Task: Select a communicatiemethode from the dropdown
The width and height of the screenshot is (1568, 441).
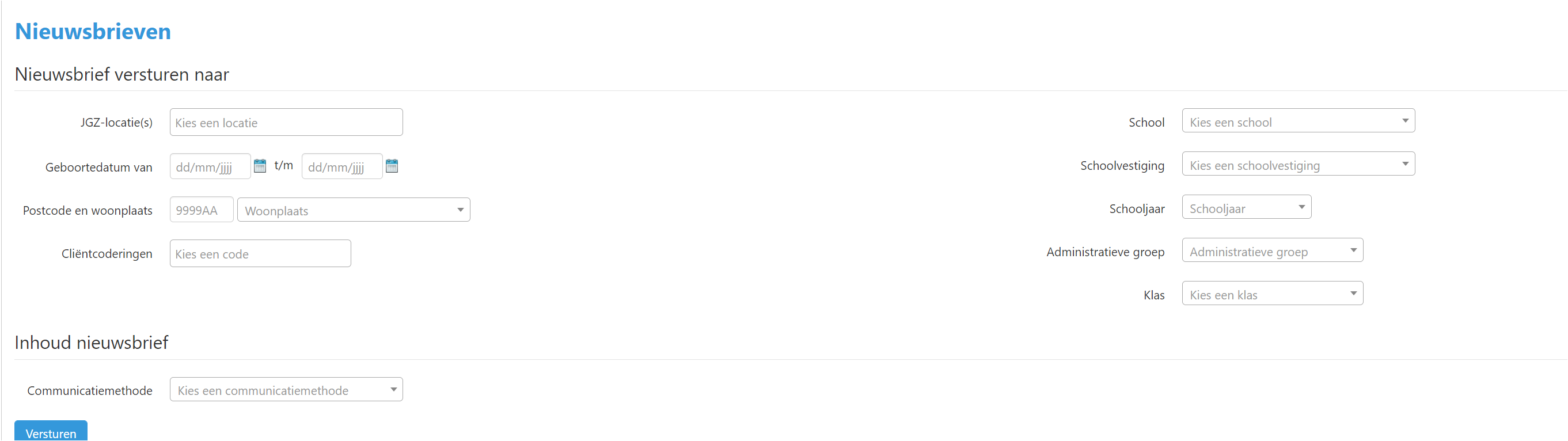Action: coord(286,390)
